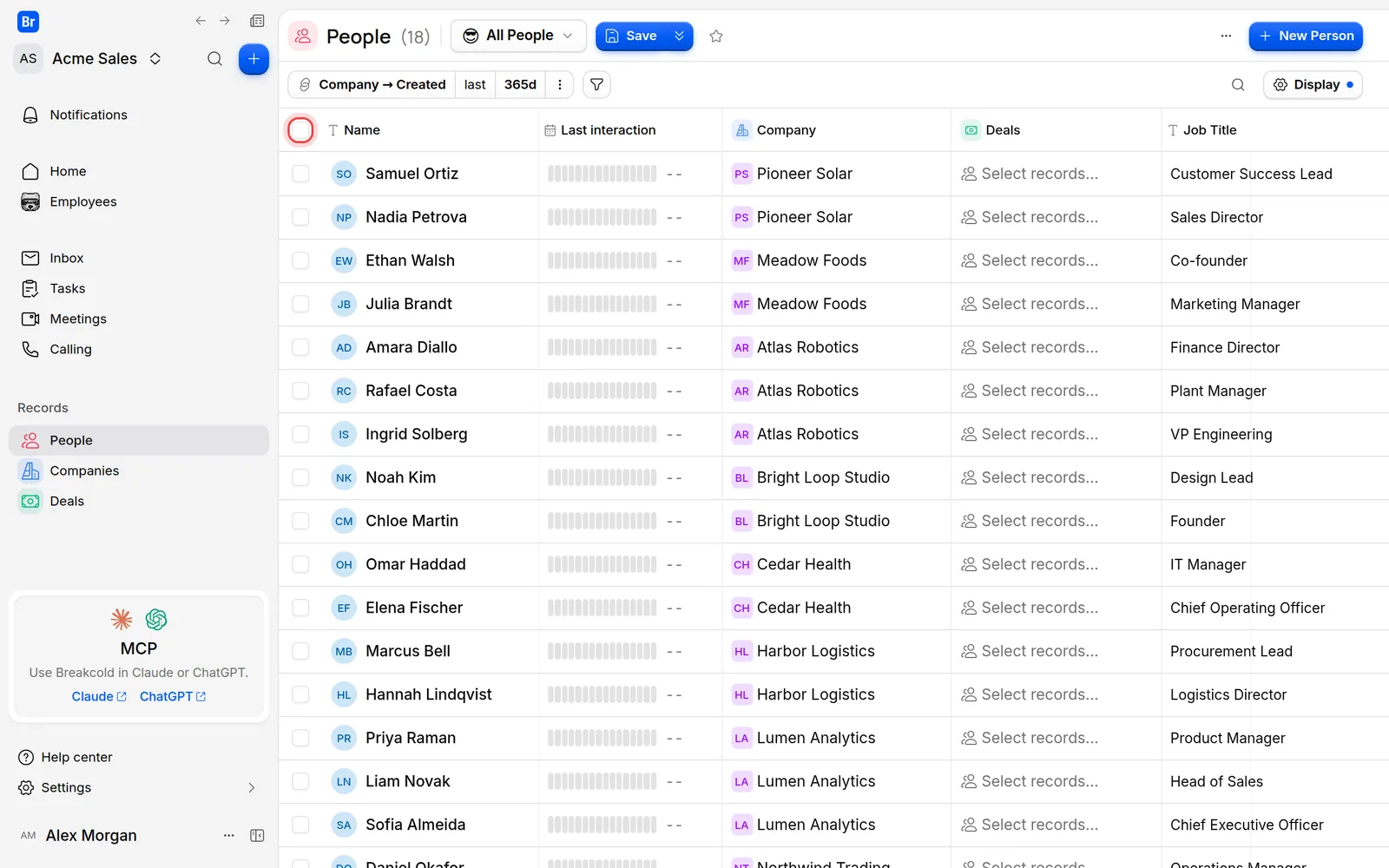The height and width of the screenshot is (868, 1389).
Task: Expand the Save button dropdown arrow
Action: coord(680,36)
